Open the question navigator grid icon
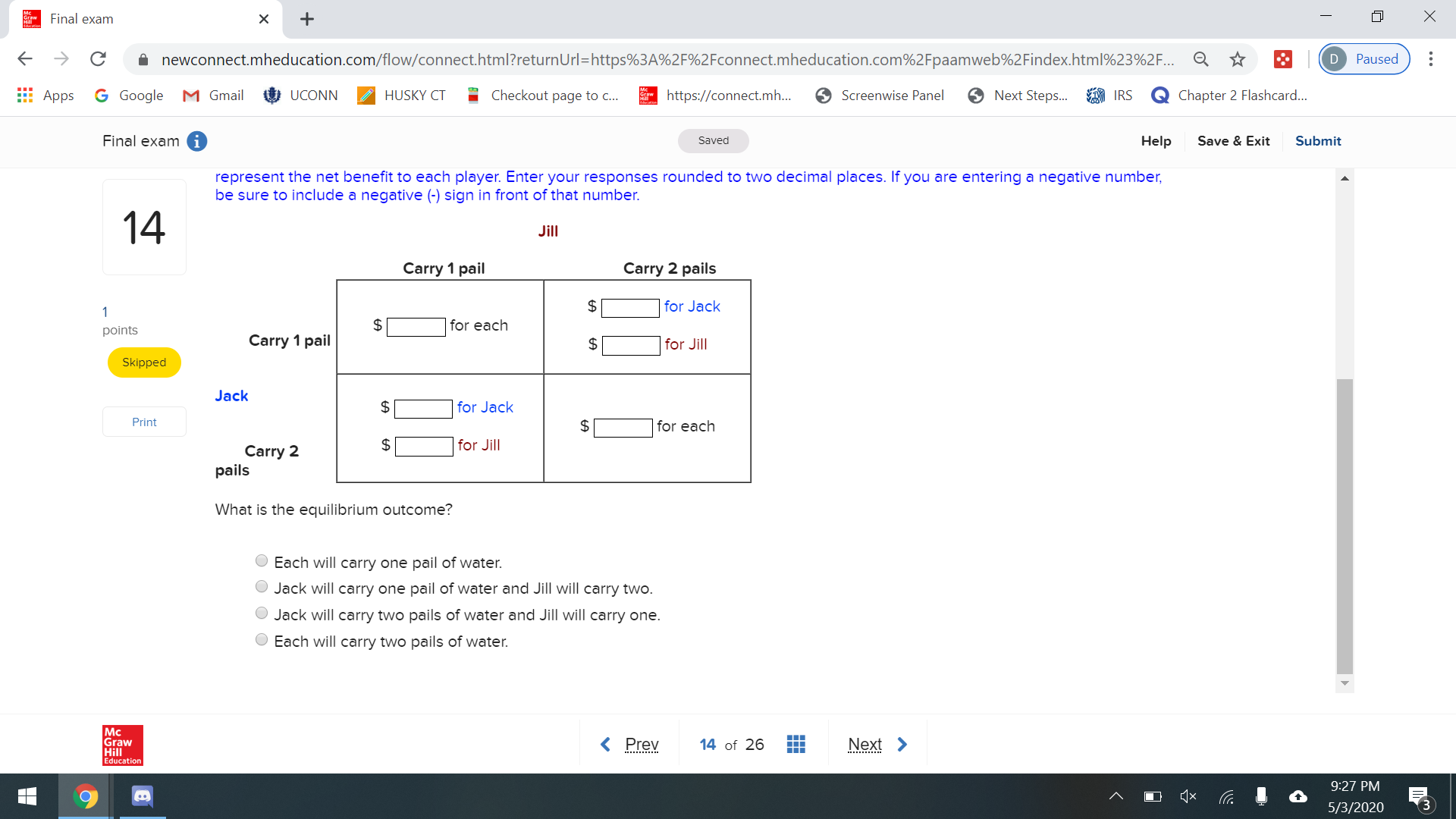 tap(795, 744)
